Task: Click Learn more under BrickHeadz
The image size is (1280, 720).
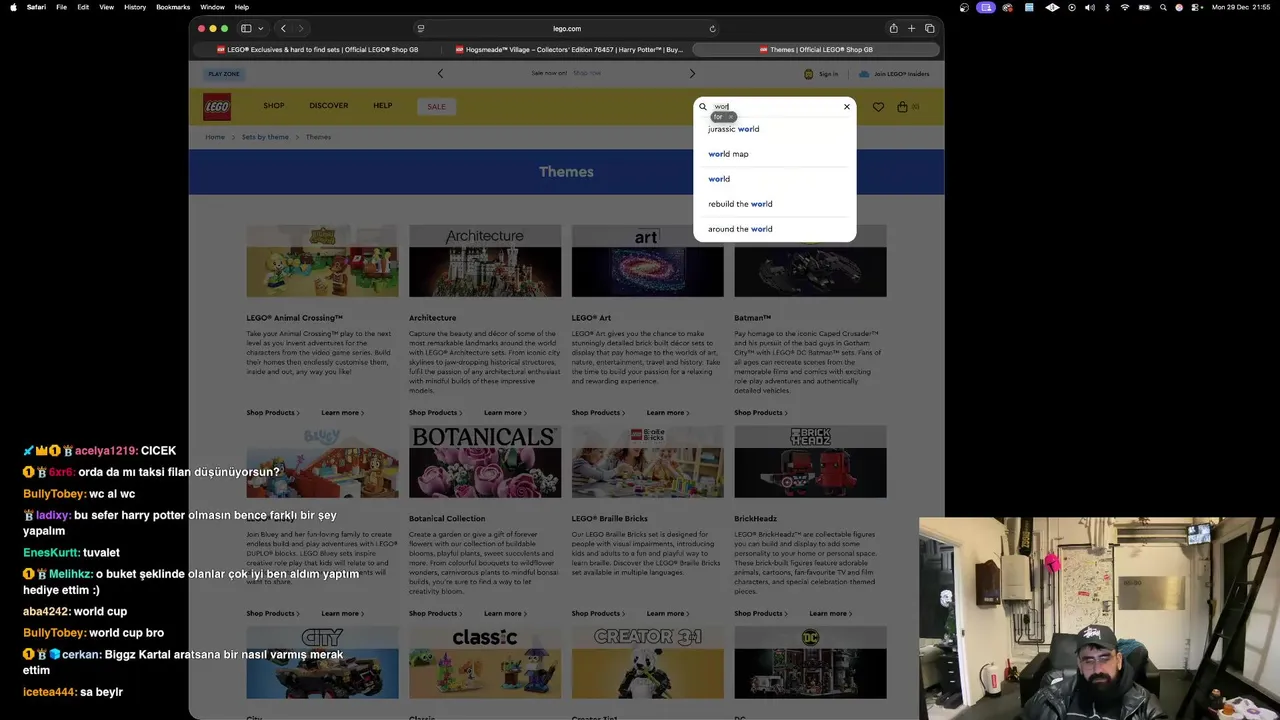Action: coord(830,614)
